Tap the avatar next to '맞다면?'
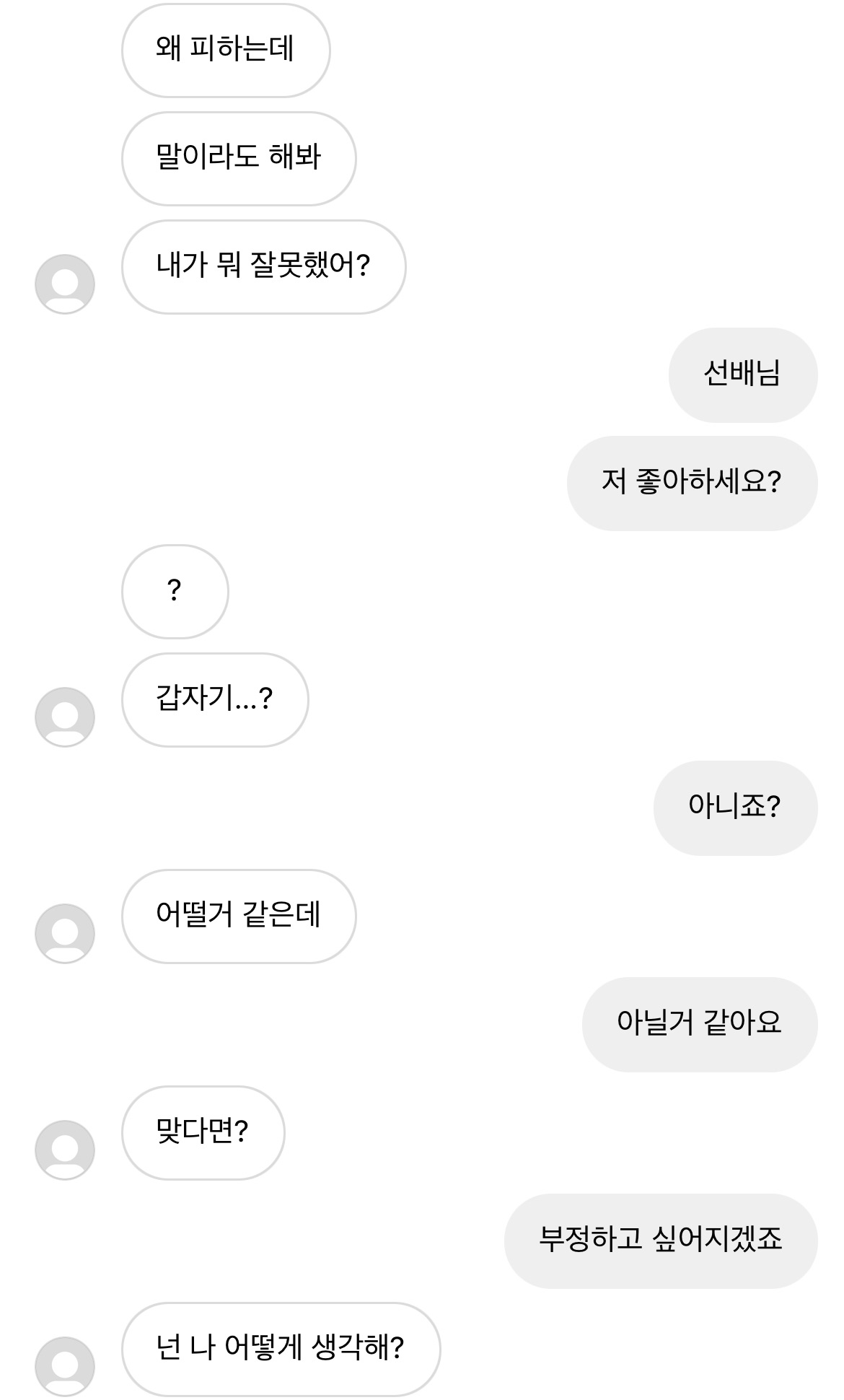The width and height of the screenshot is (844, 1400). (65, 1150)
